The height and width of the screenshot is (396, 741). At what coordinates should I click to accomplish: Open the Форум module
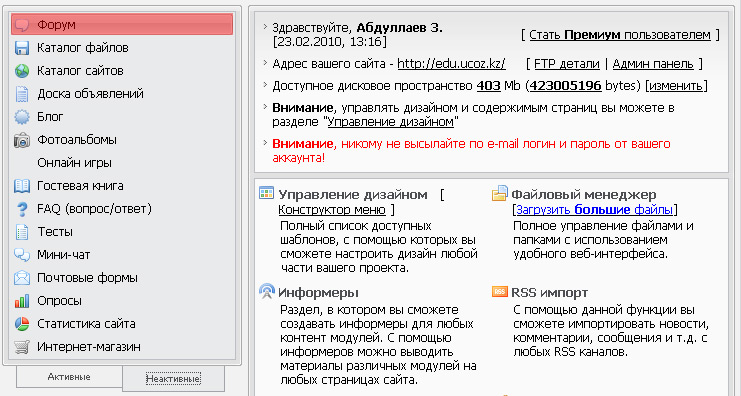122,25
